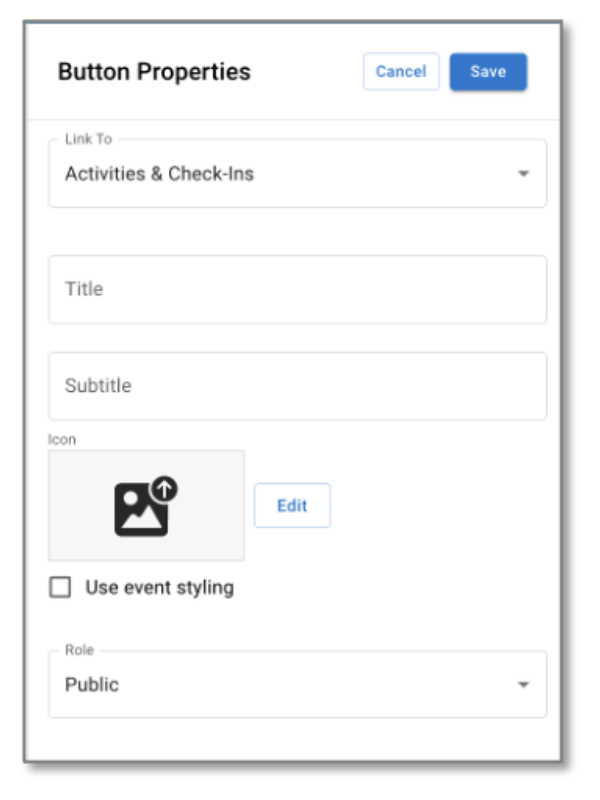The height and width of the screenshot is (800, 600).
Task: Click the "Link To" field label
Action: point(88,139)
